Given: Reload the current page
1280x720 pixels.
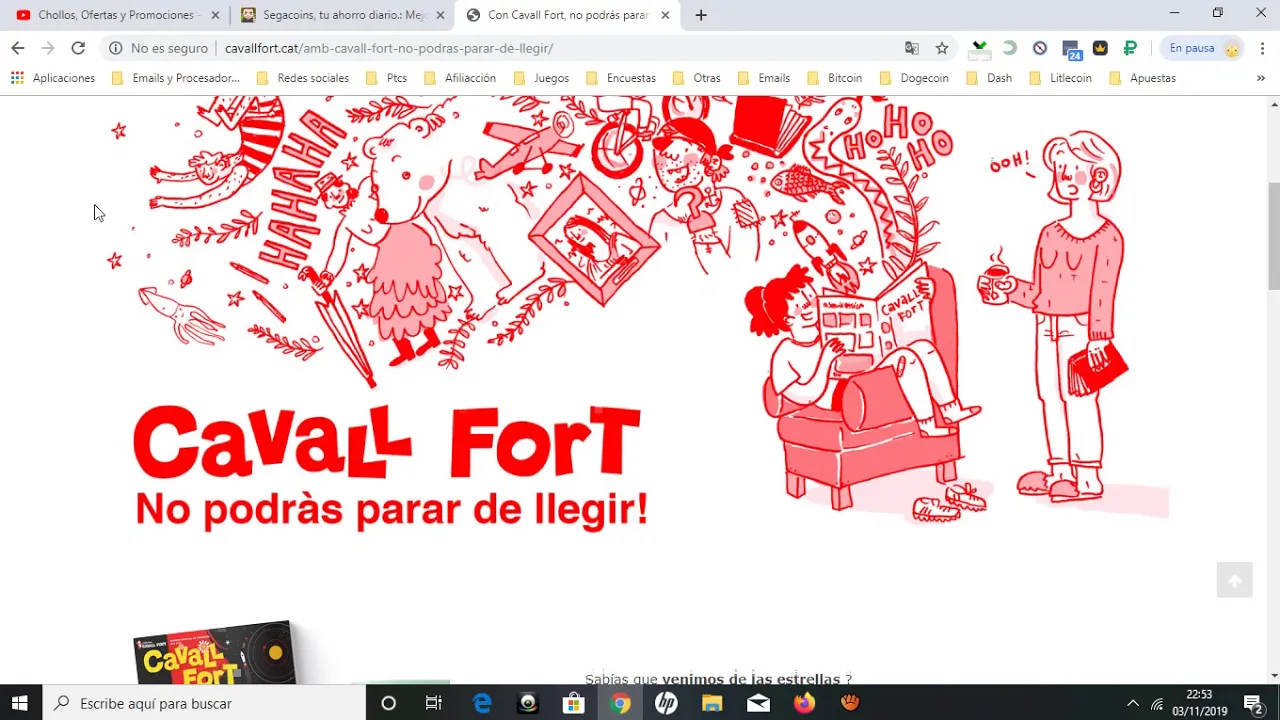Looking at the screenshot, I should click(78, 48).
